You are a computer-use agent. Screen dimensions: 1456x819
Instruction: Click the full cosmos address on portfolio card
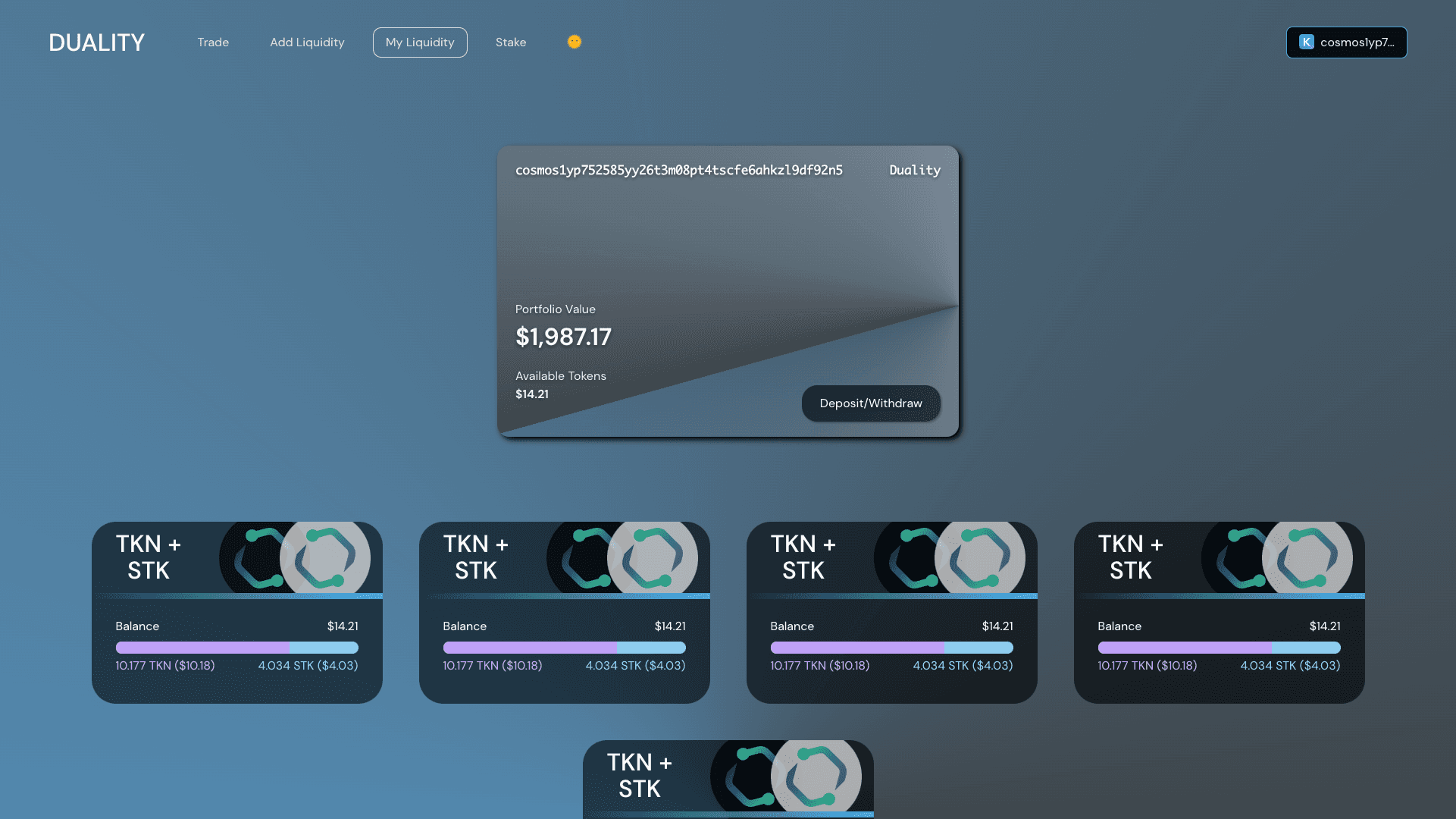pyautogui.click(x=678, y=170)
